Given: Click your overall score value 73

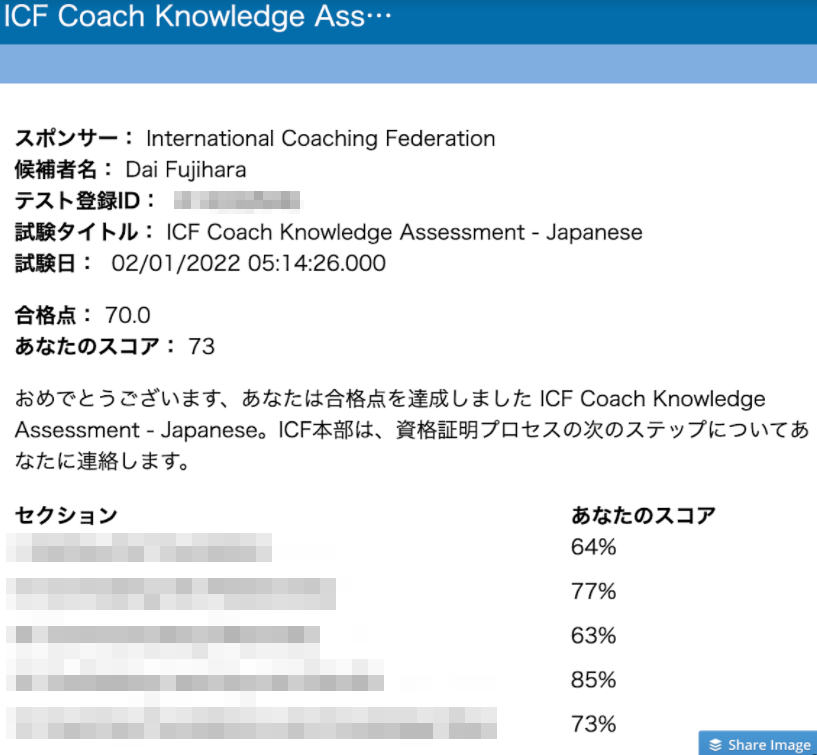Looking at the screenshot, I should 201,347.
